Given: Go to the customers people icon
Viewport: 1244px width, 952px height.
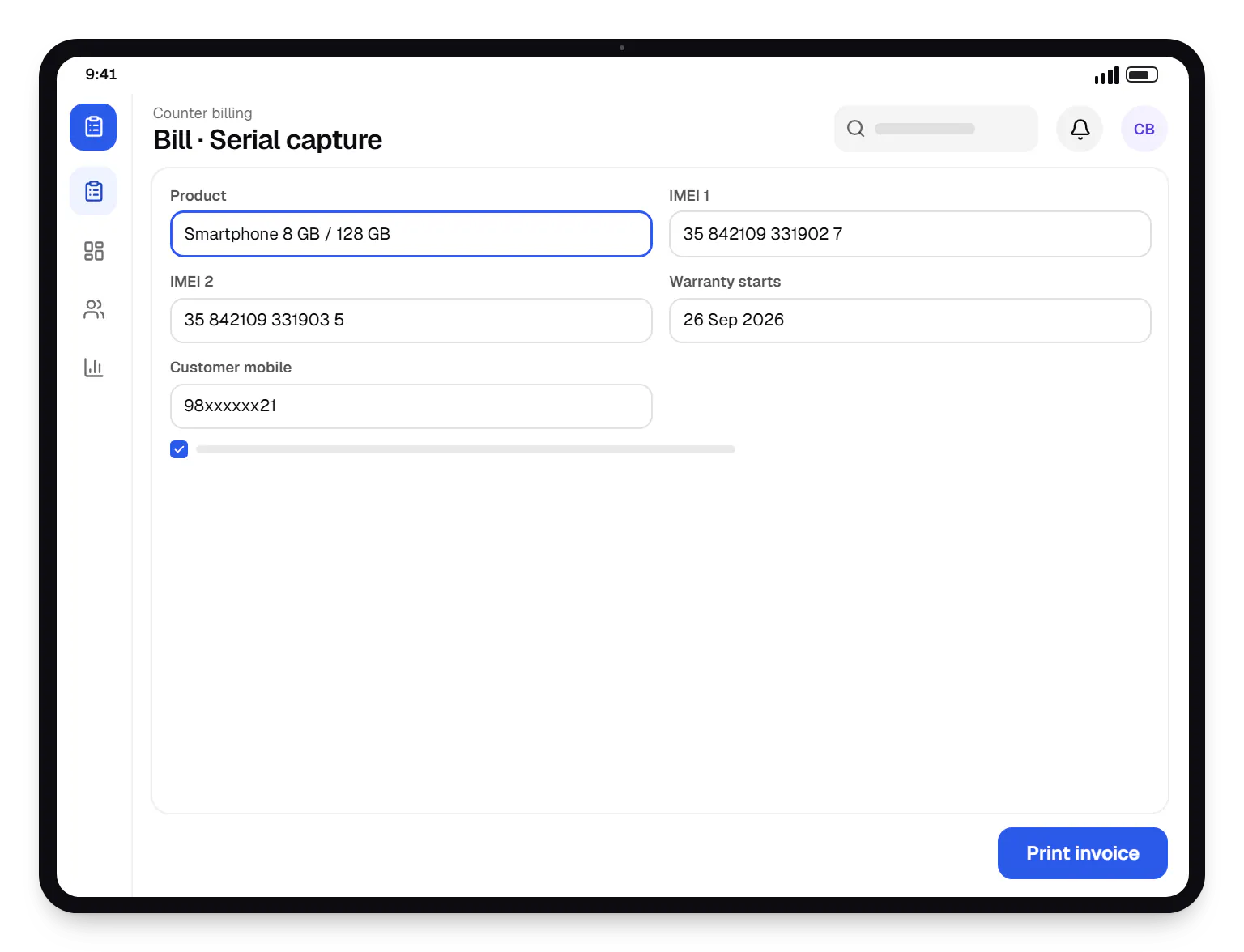Looking at the screenshot, I should point(94,309).
